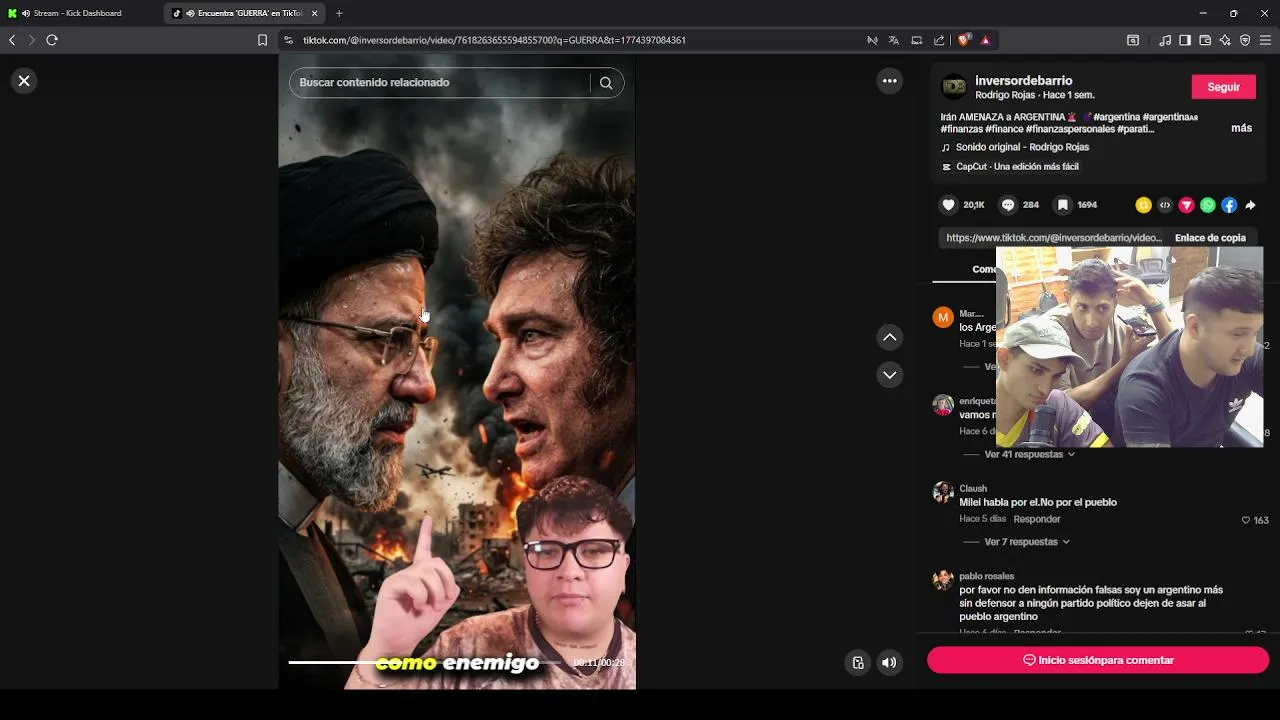Screen dimensions: 1280x720
Task: Toggle the browser sidebar panel
Action: (x=1185, y=40)
